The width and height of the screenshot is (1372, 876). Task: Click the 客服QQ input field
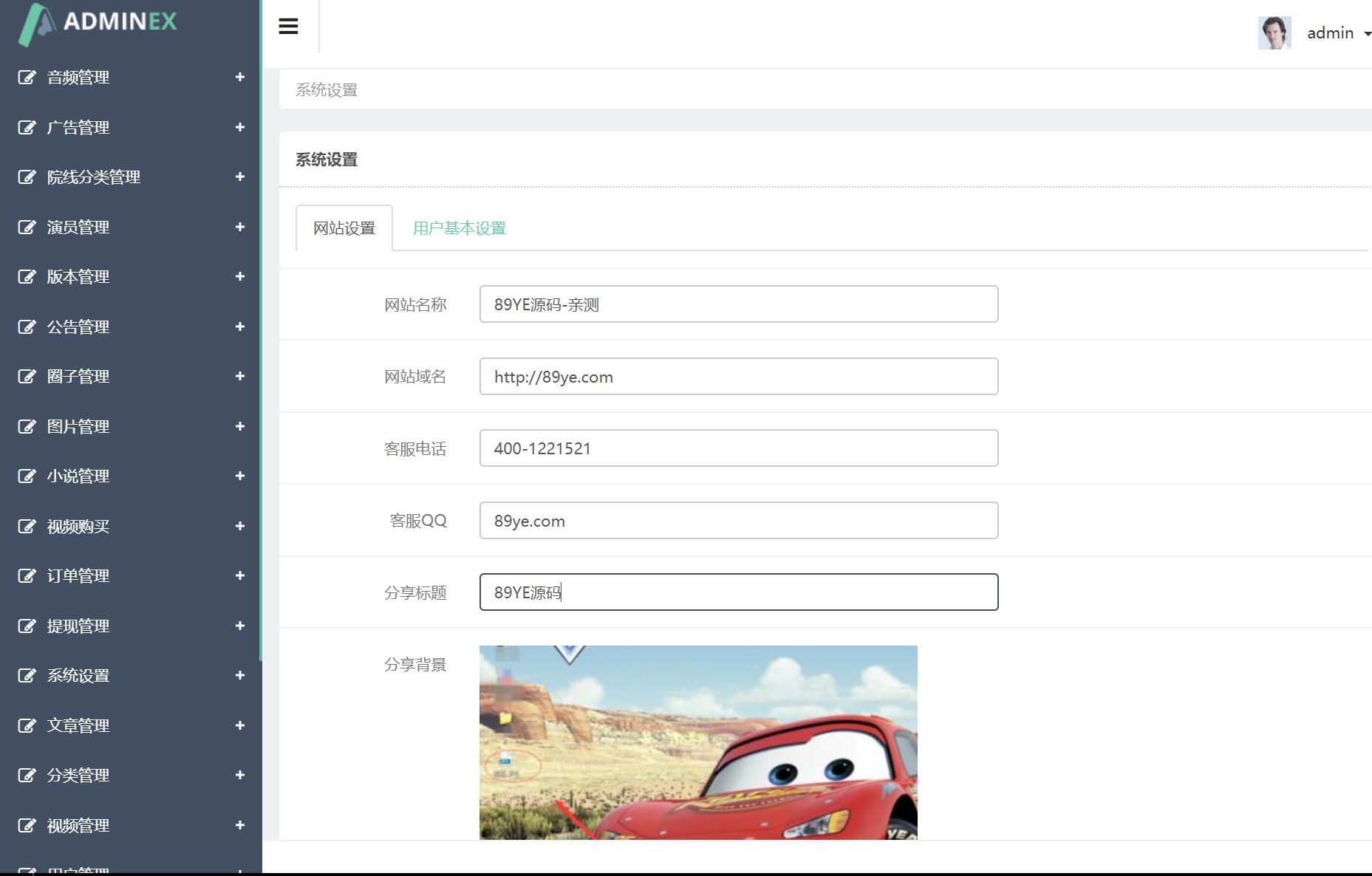pyautogui.click(x=739, y=521)
